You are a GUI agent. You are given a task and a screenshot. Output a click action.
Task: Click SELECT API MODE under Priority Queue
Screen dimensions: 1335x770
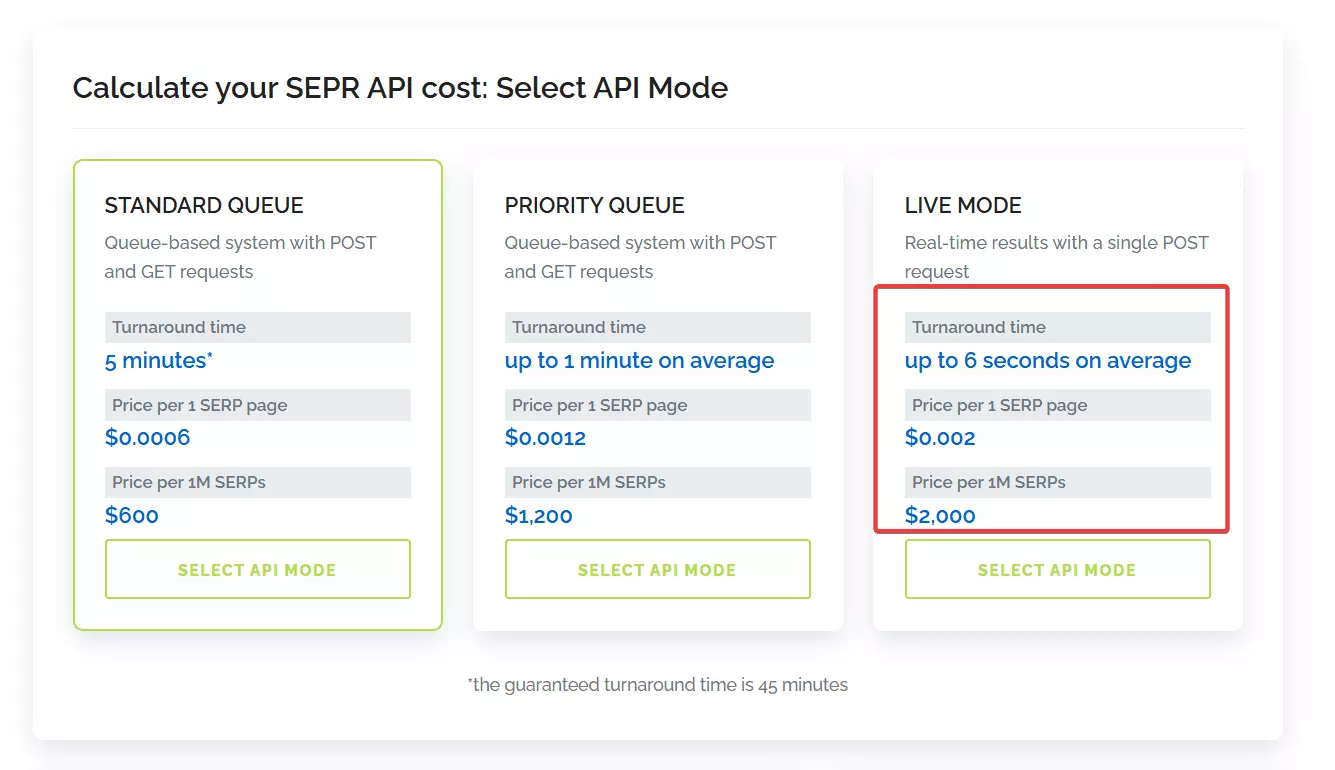pos(657,569)
